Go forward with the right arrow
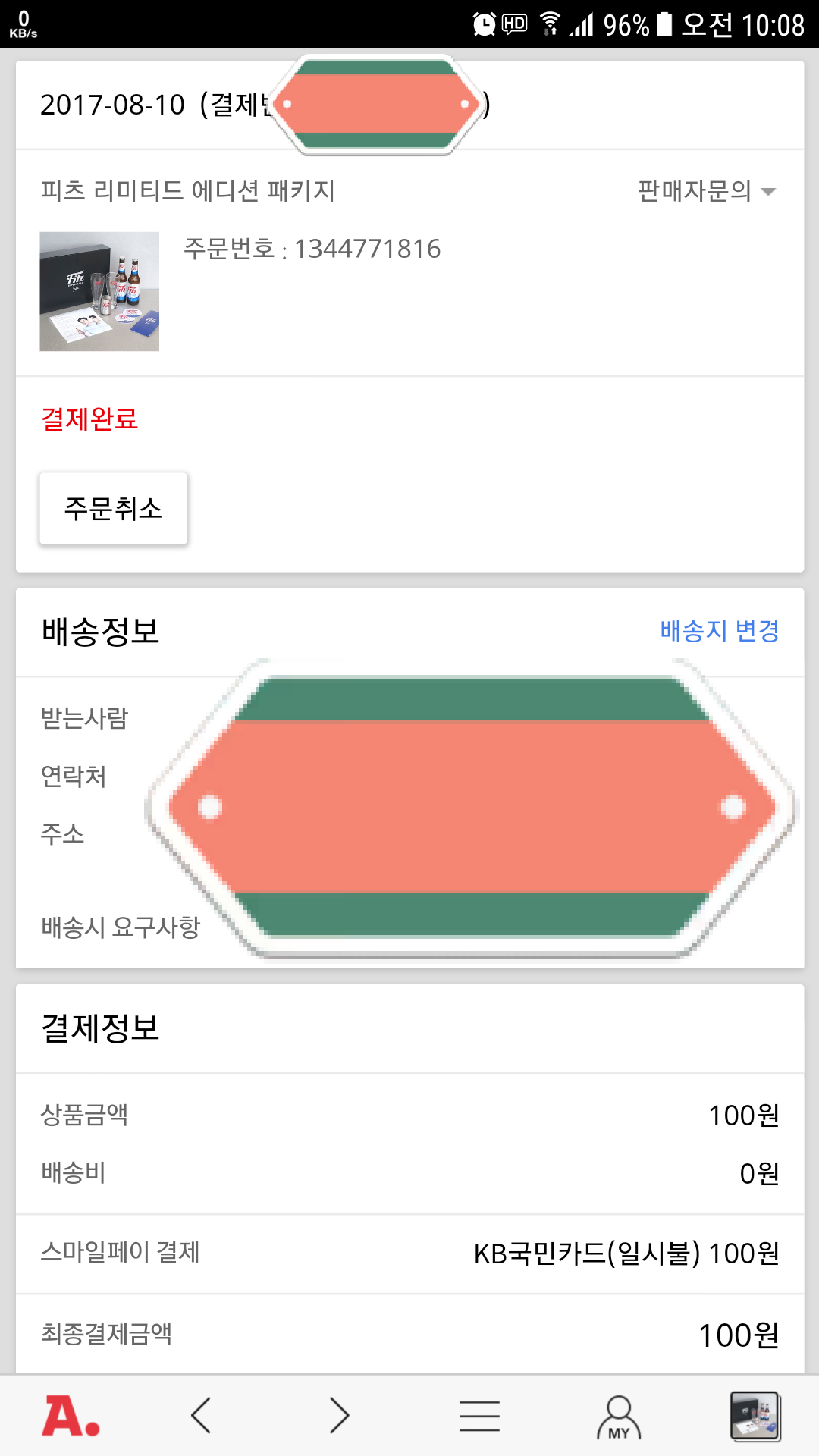819x1456 pixels. (x=339, y=1416)
